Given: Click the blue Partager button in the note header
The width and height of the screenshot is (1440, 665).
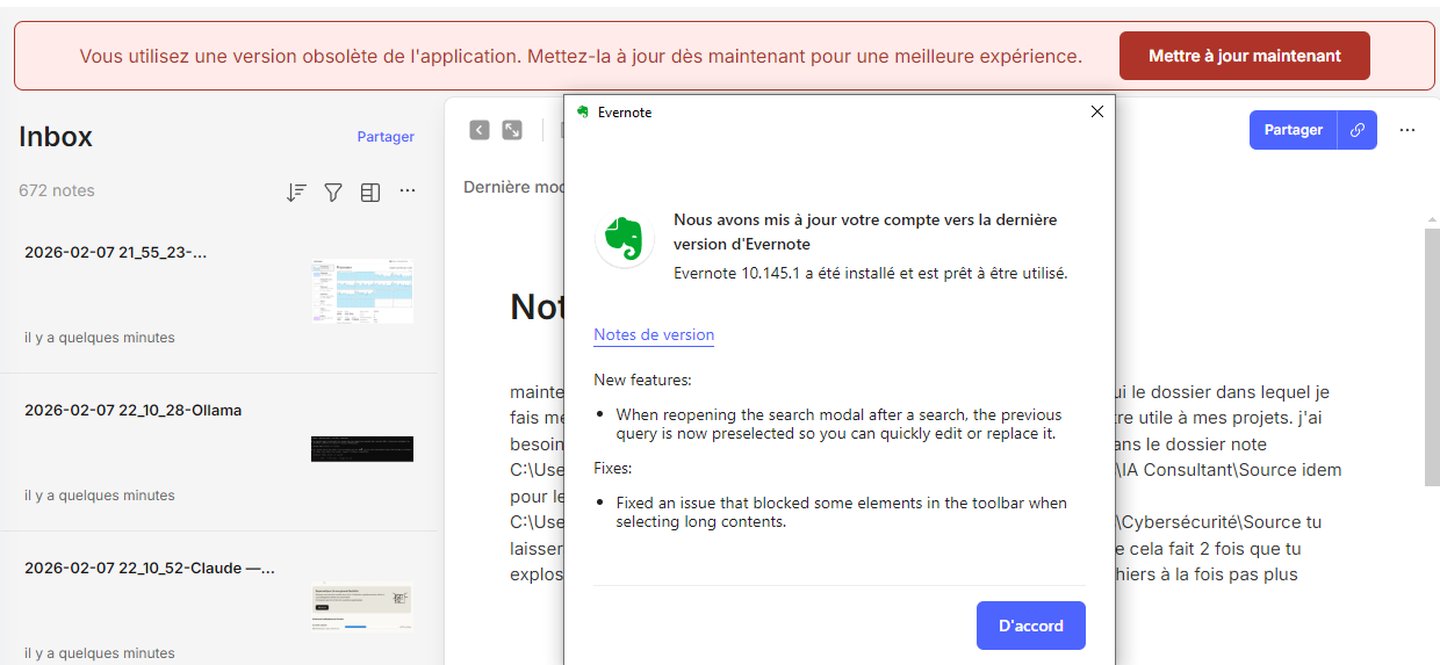Looking at the screenshot, I should click(1293, 130).
